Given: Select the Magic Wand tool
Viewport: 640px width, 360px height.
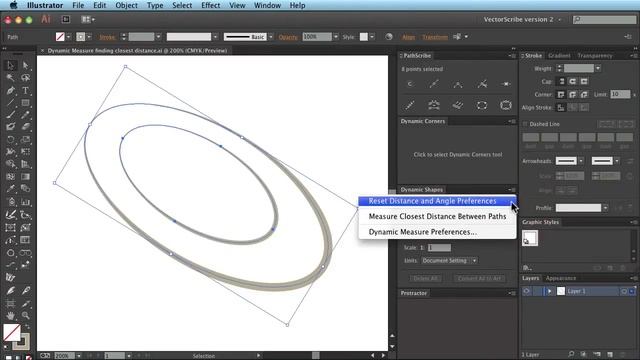Looking at the screenshot, I should pos(11,78).
